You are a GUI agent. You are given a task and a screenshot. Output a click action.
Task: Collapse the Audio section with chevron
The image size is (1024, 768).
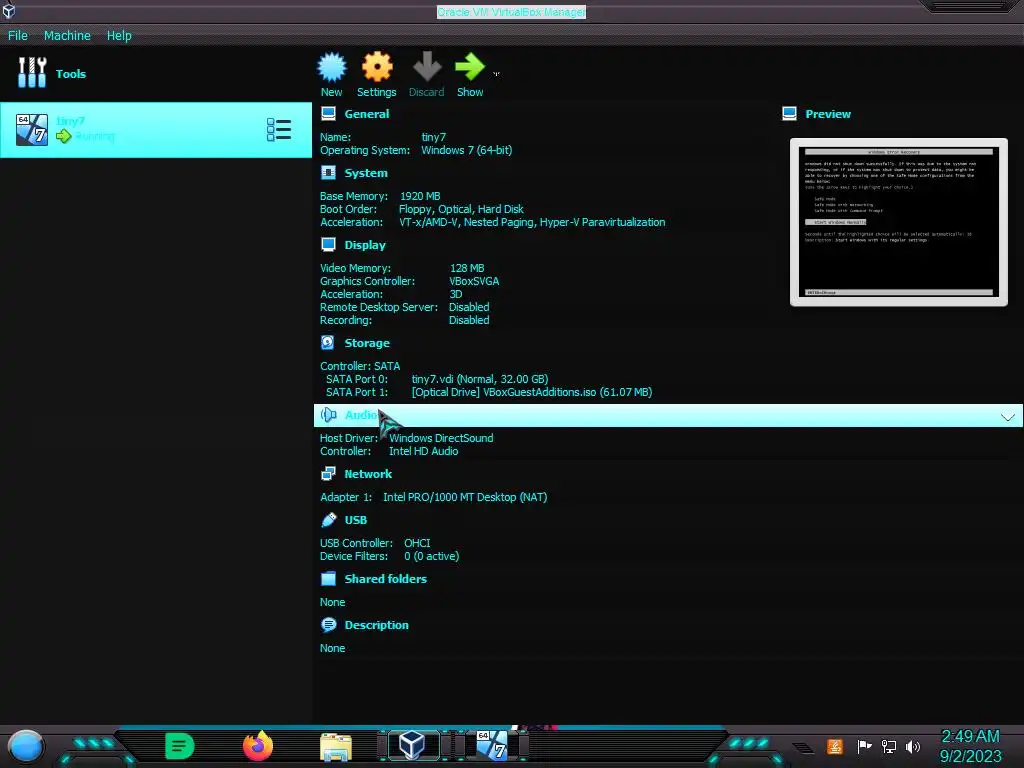click(x=1008, y=416)
